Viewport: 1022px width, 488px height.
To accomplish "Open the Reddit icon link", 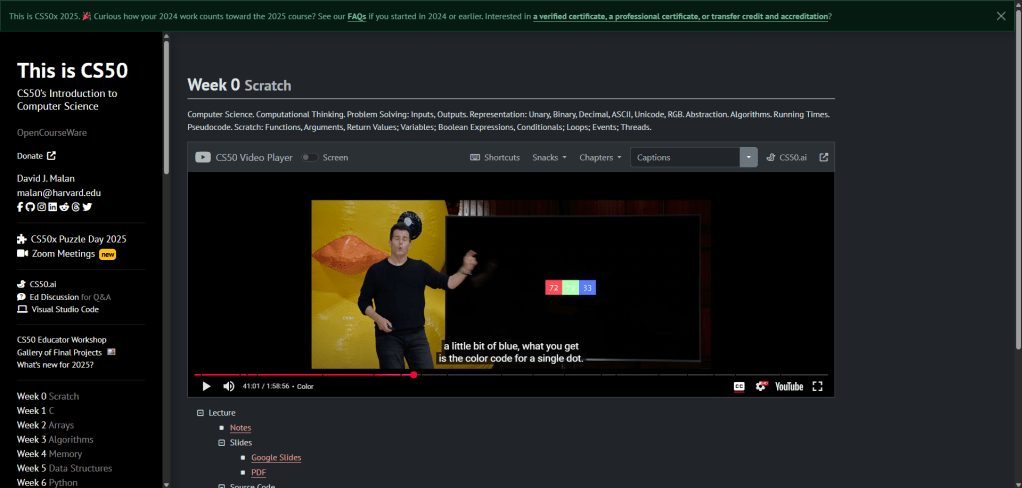I will pyautogui.click(x=64, y=207).
